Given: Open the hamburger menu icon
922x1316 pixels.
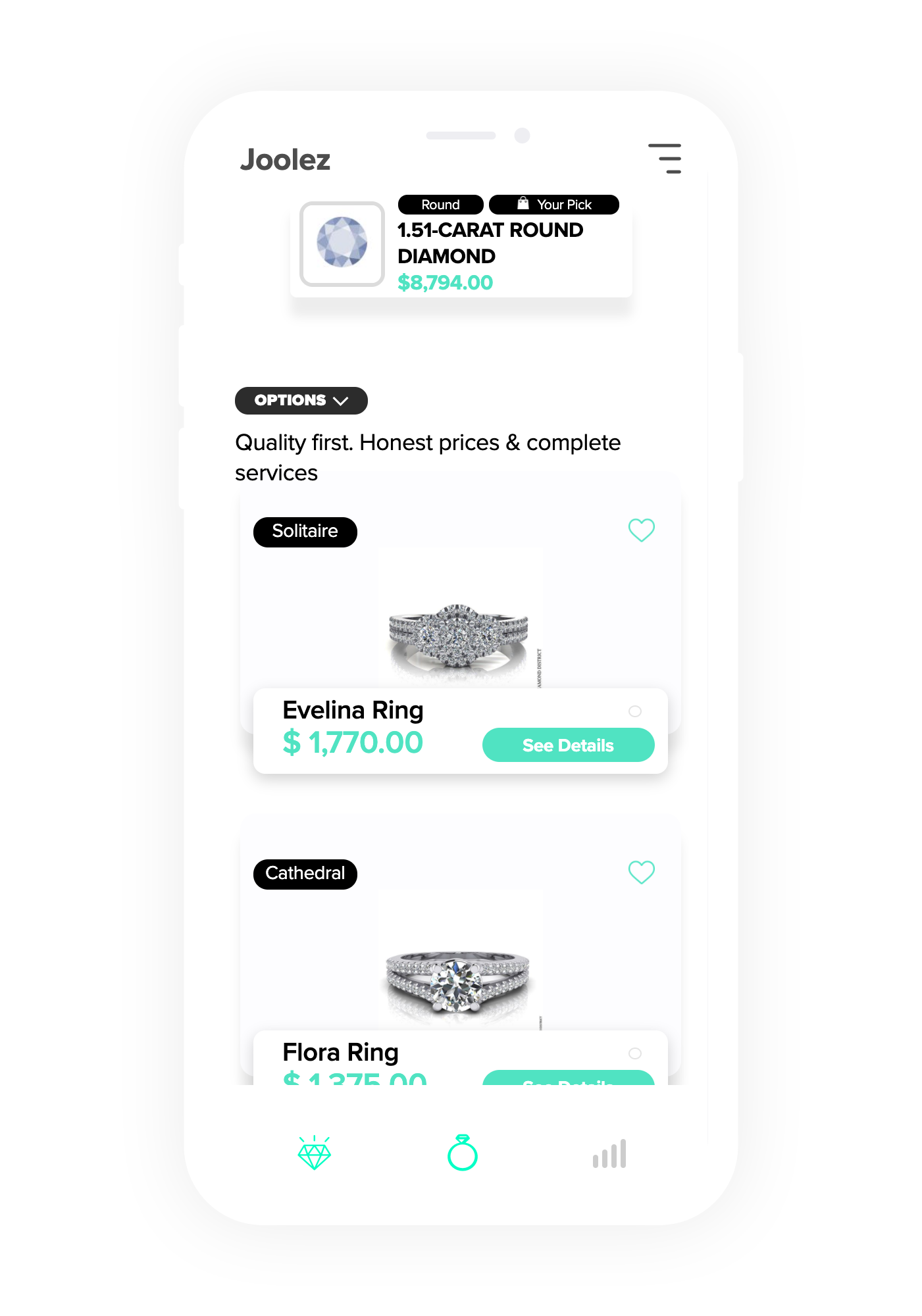Looking at the screenshot, I should point(665,159).
